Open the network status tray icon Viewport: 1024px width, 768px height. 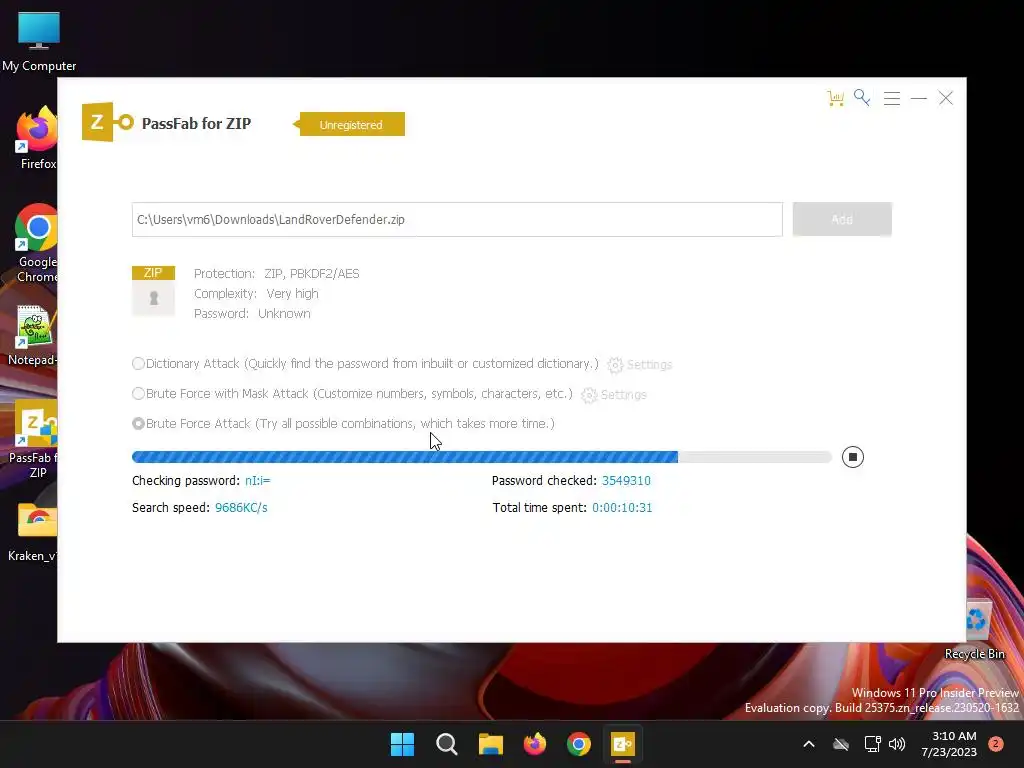point(872,744)
